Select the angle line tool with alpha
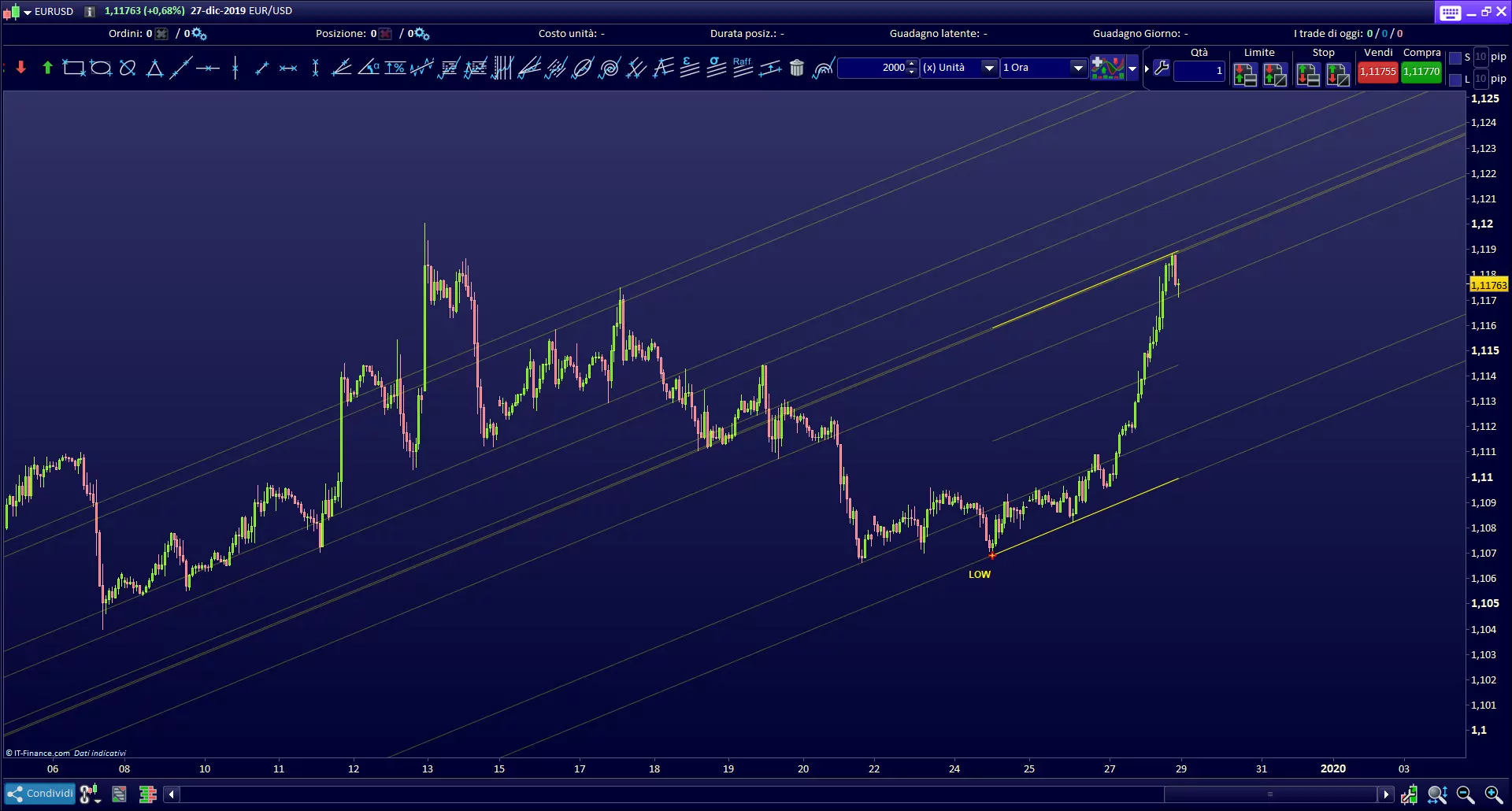This screenshot has width=1512, height=811. pos(369,68)
